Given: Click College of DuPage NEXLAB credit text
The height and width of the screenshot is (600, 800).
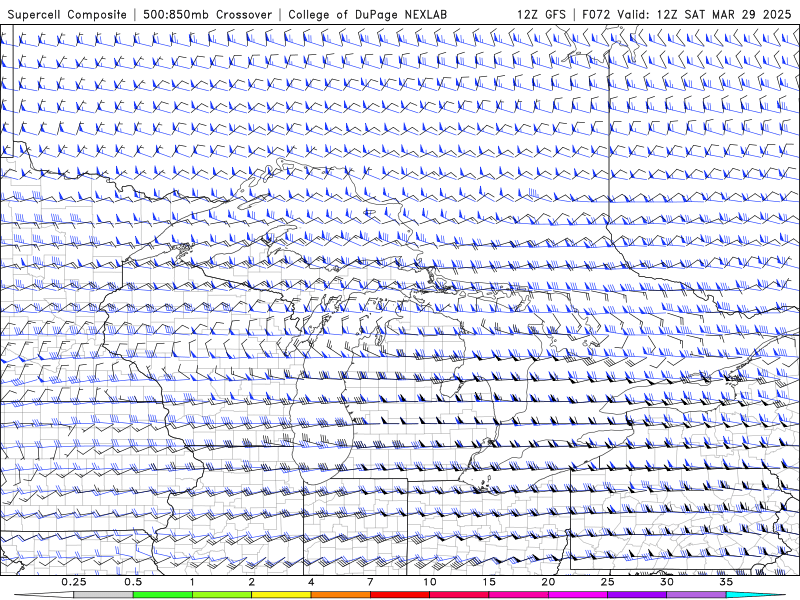Looking at the screenshot, I should pyautogui.click(x=367, y=14).
